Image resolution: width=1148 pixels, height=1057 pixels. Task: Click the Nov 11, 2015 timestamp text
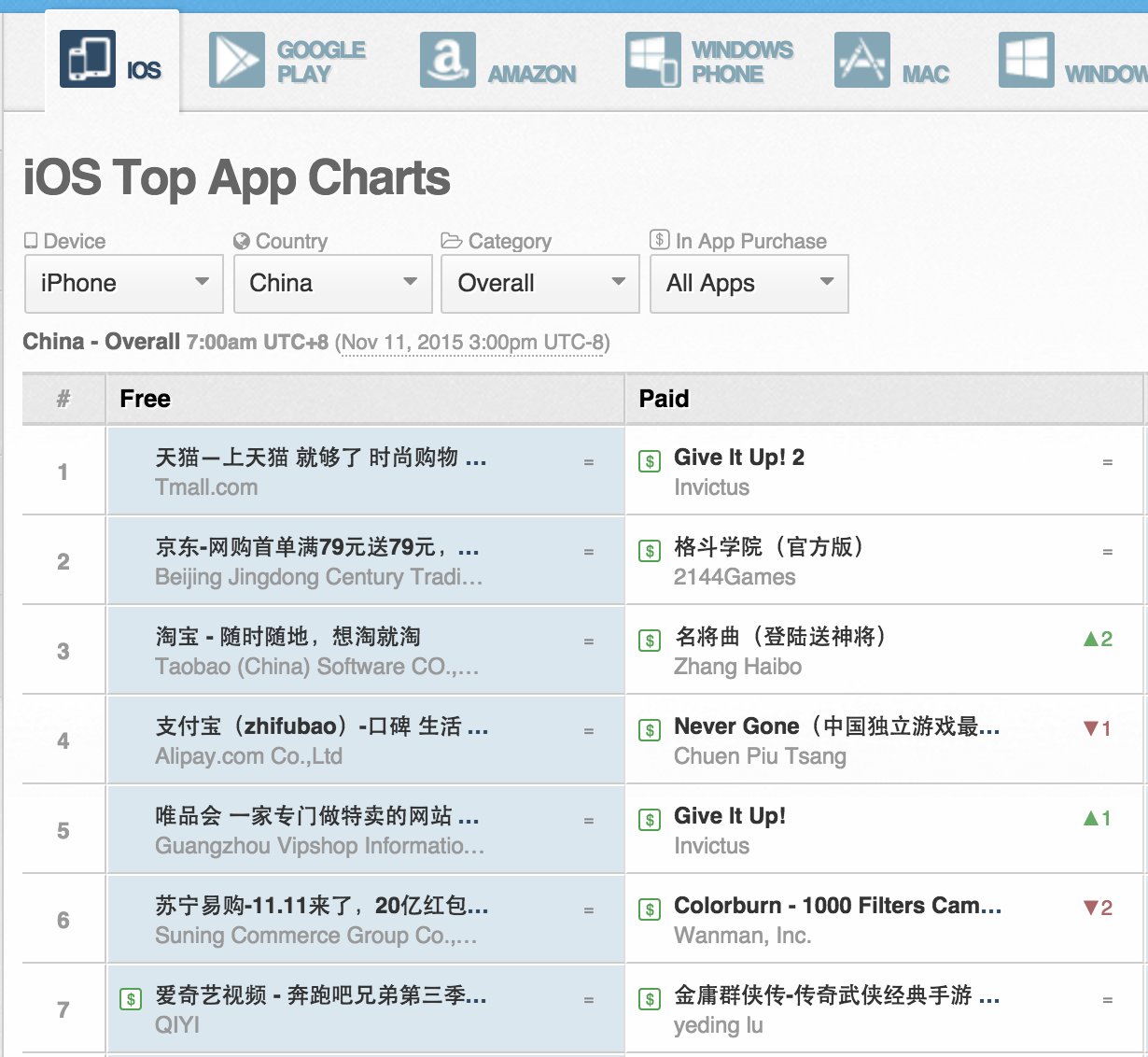pyautogui.click(x=472, y=342)
